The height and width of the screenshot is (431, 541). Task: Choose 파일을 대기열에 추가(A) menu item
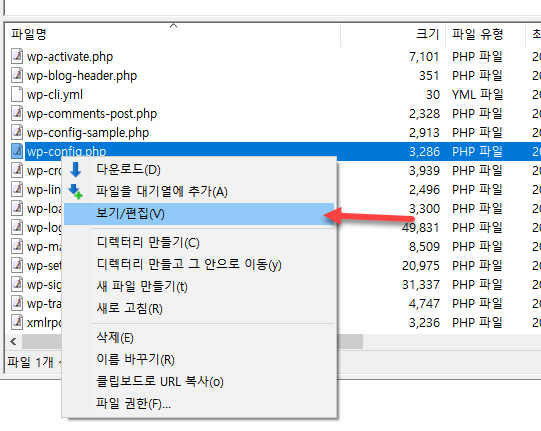point(199,192)
